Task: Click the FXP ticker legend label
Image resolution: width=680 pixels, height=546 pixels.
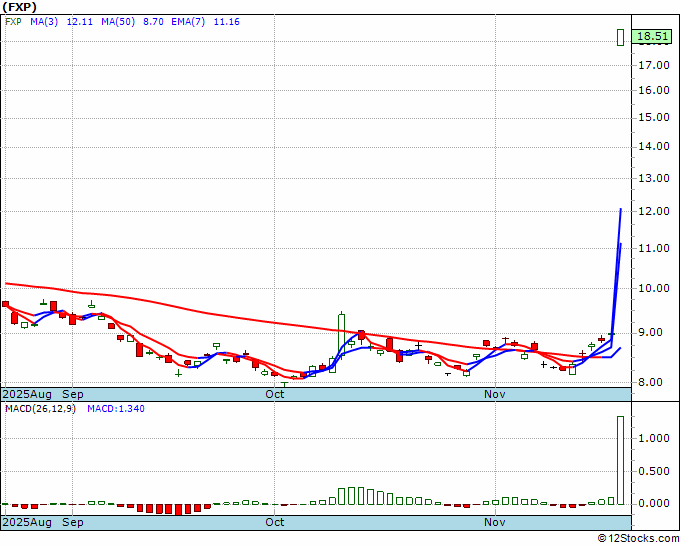Action: [13, 22]
